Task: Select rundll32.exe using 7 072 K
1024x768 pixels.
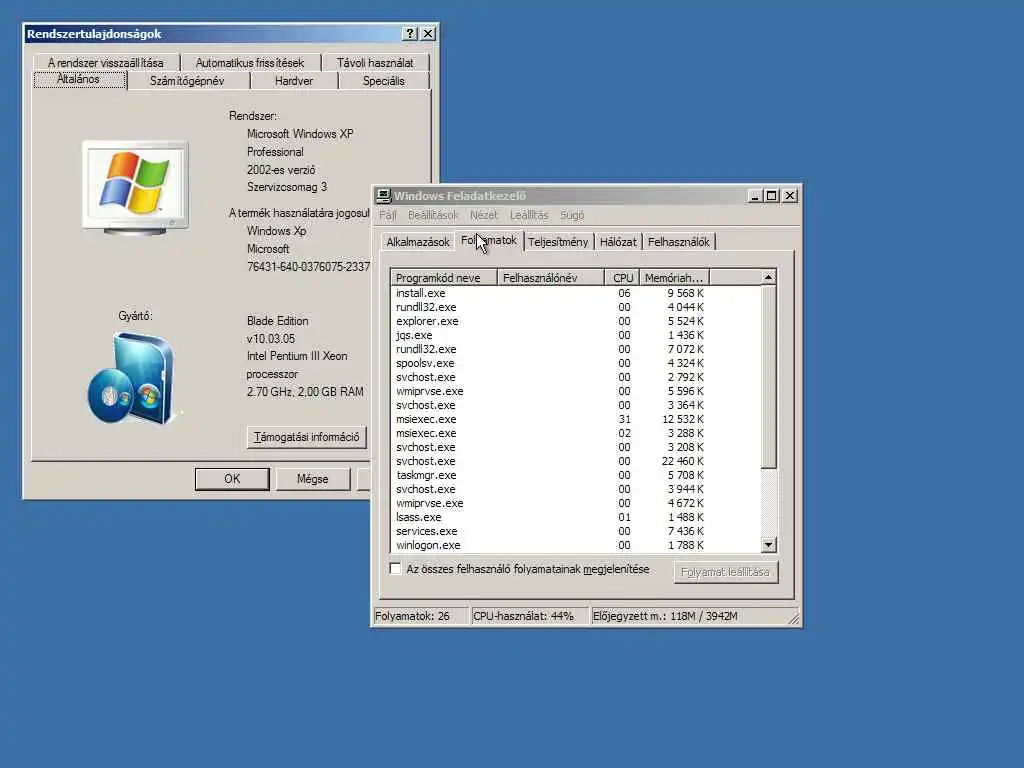Action: click(576, 349)
